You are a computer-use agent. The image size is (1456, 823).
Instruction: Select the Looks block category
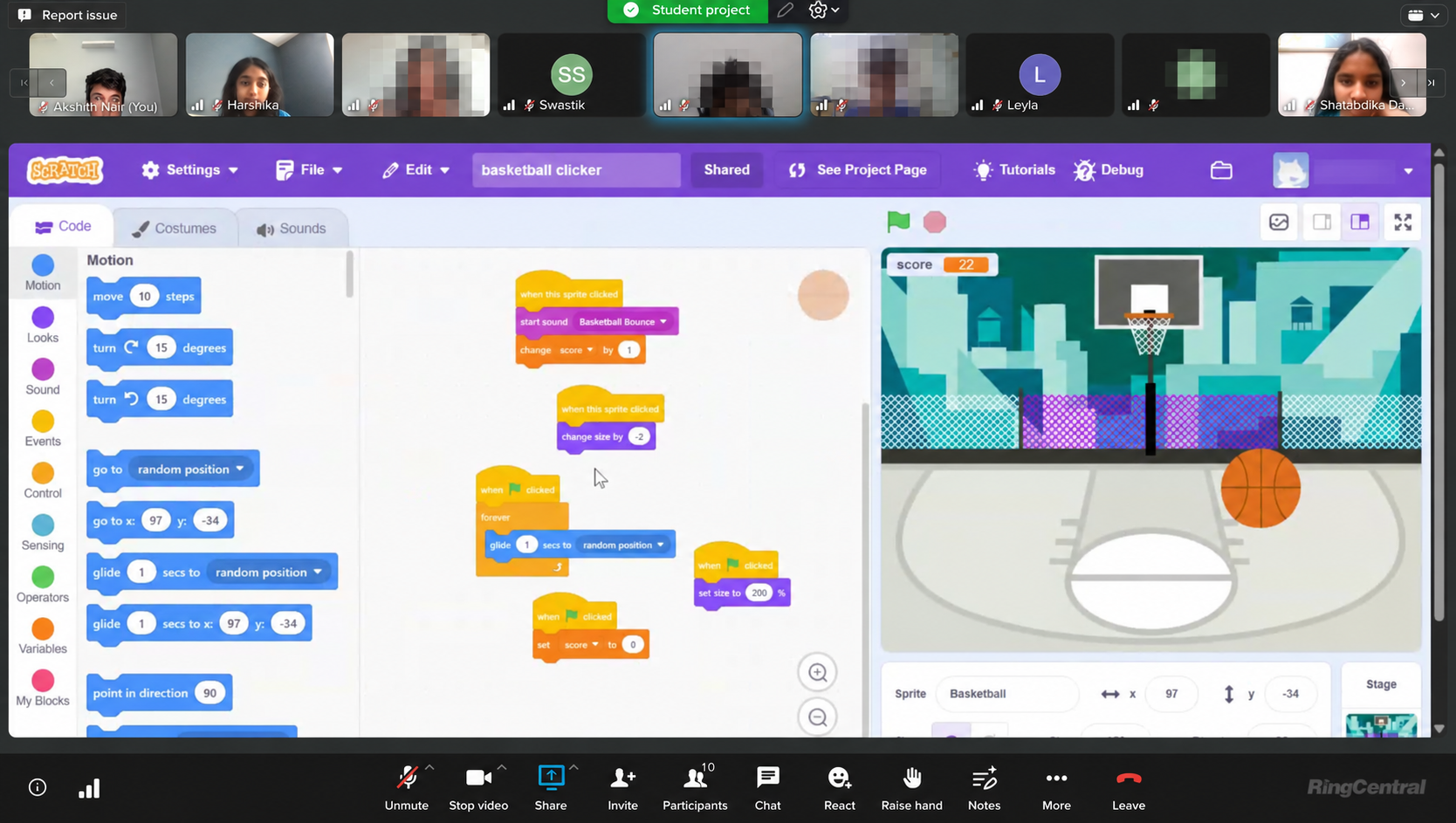click(43, 325)
